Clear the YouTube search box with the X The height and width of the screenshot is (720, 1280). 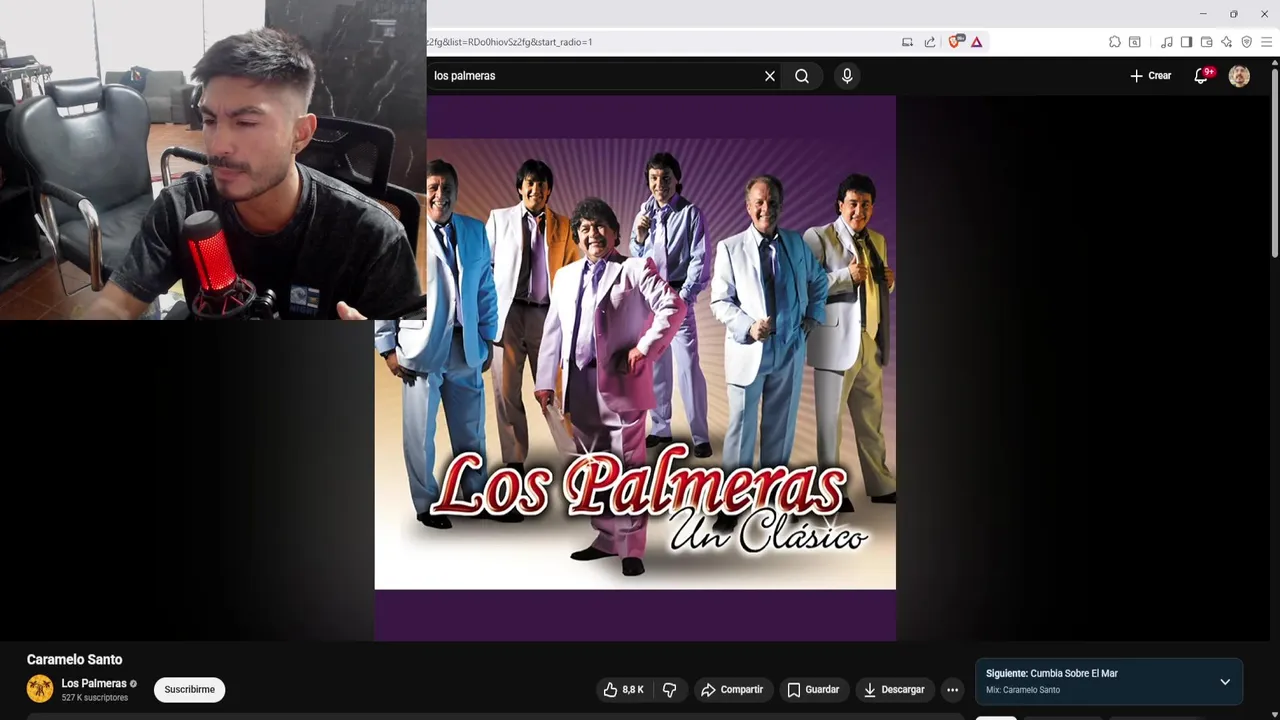coord(770,76)
